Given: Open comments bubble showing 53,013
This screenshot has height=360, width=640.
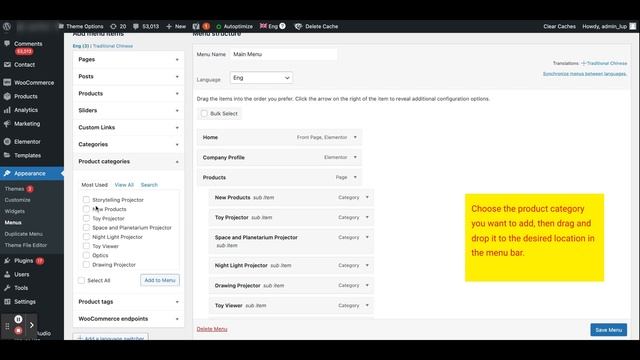Looking at the screenshot, I should coord(146,26).
